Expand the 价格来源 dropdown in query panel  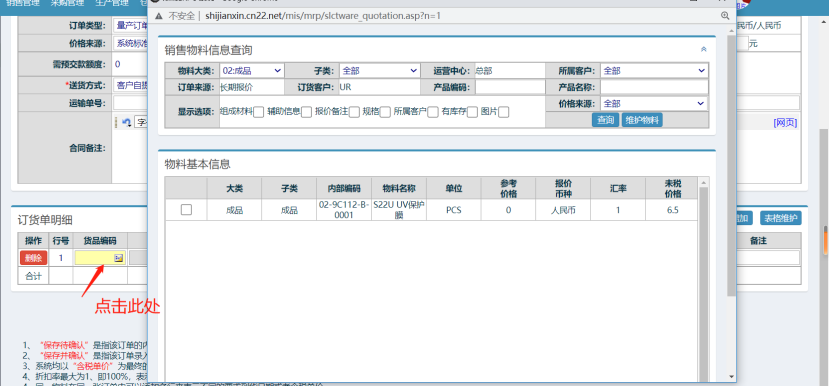654,104
